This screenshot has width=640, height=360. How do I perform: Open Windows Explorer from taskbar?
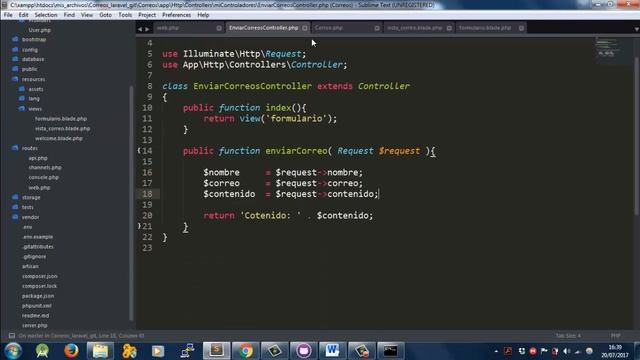[100, 351]
